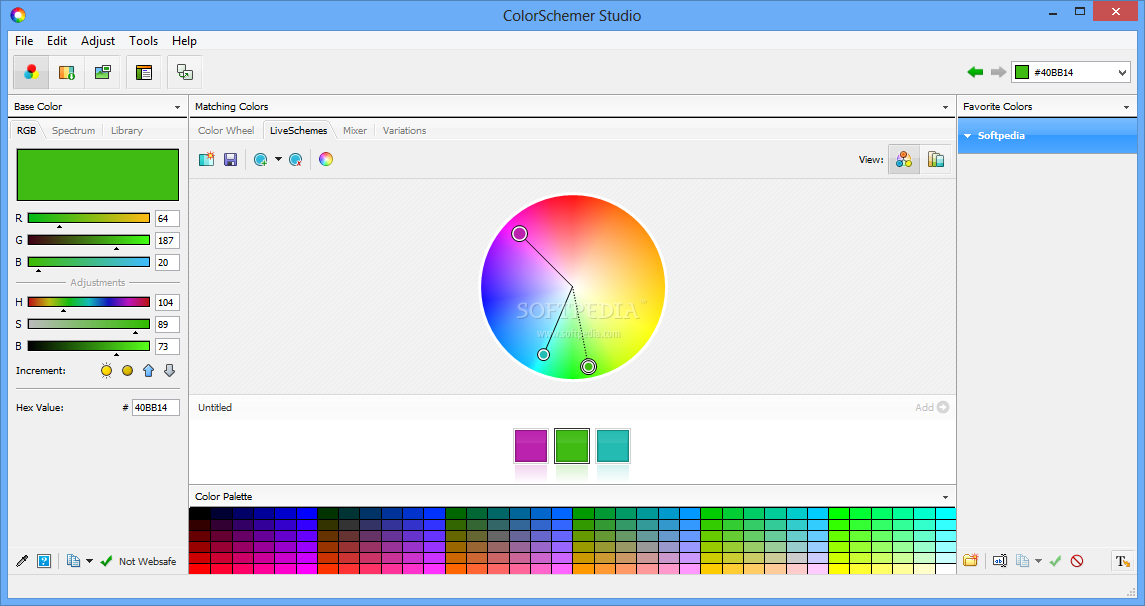Image resolution: width=1145 pixels, height=606 pixels.
Task: Click the Untitled scheme name
Action: (215, 407)
